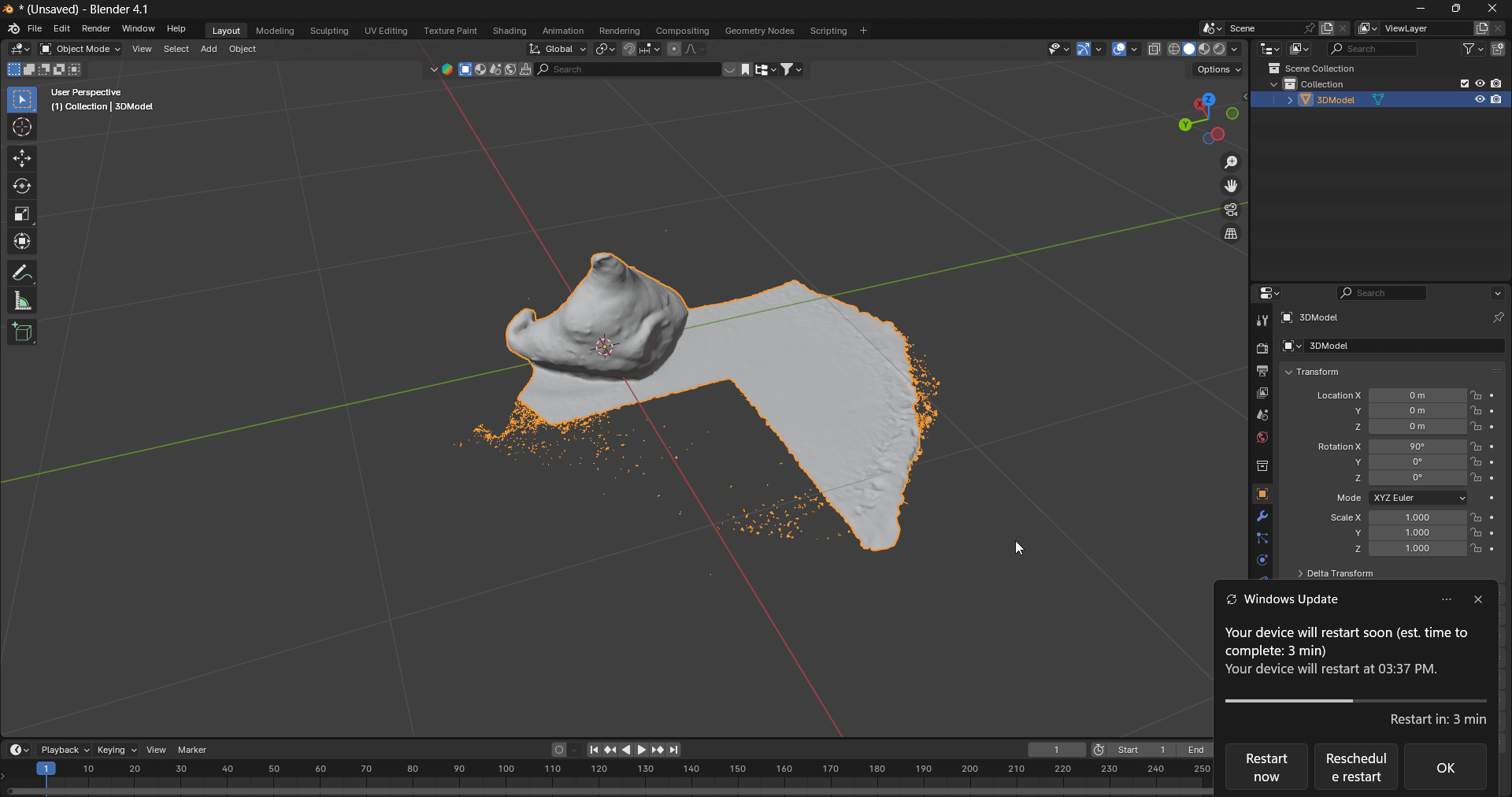Click OK in Windows Update notification

coord(1446,767)
